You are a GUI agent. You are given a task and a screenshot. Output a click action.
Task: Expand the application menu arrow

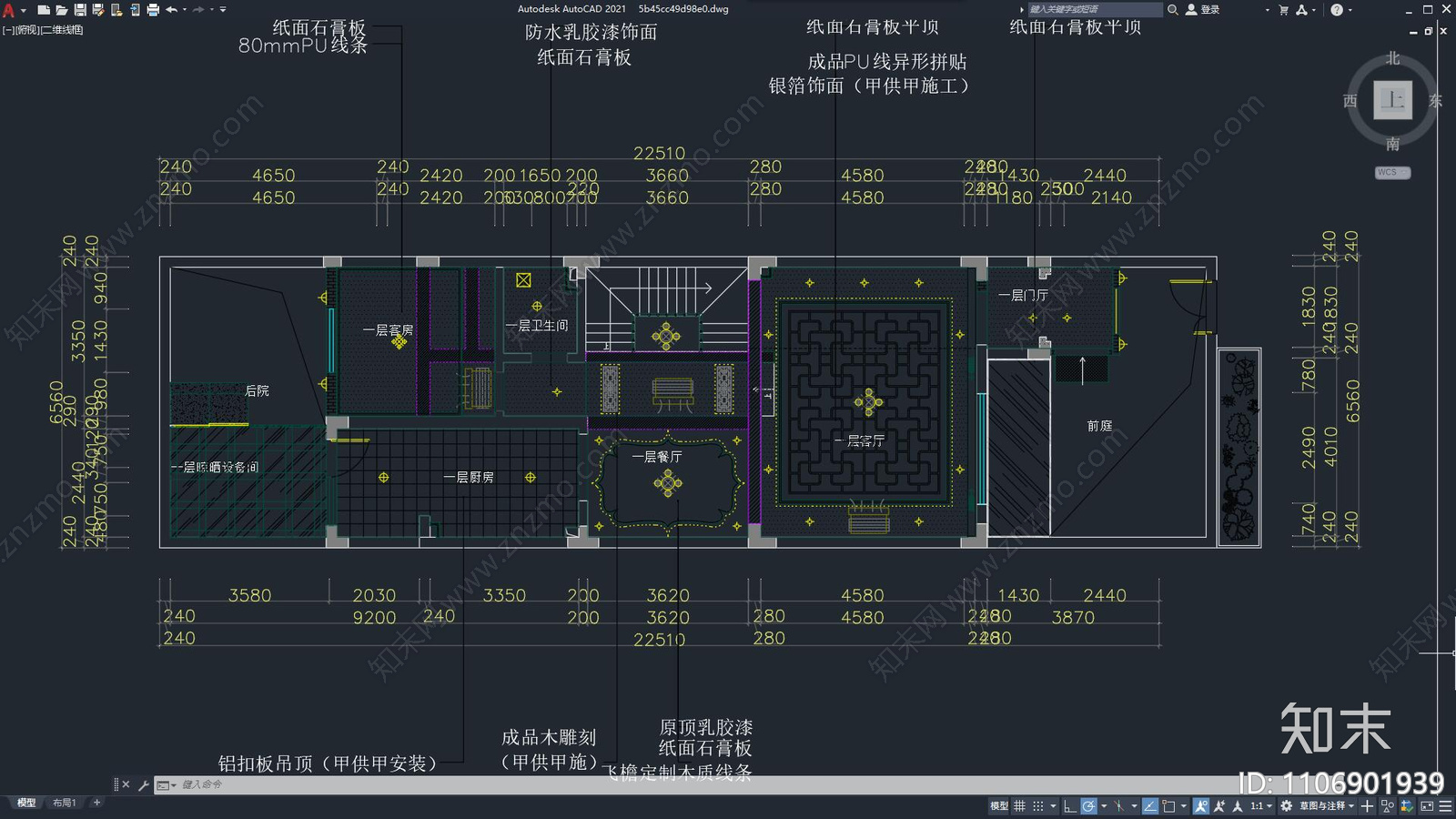point(23,10)
